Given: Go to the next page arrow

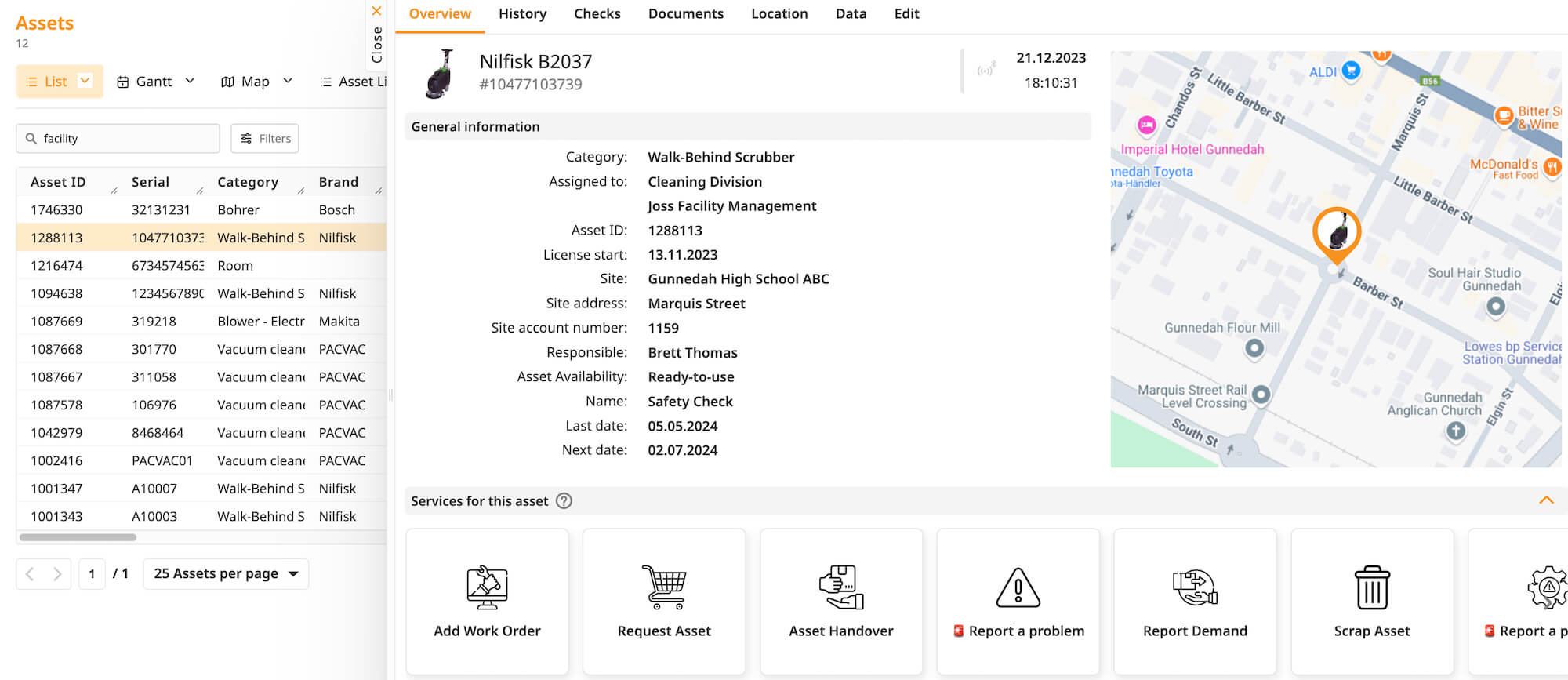Looking at the screenshot, I should 57,574.
